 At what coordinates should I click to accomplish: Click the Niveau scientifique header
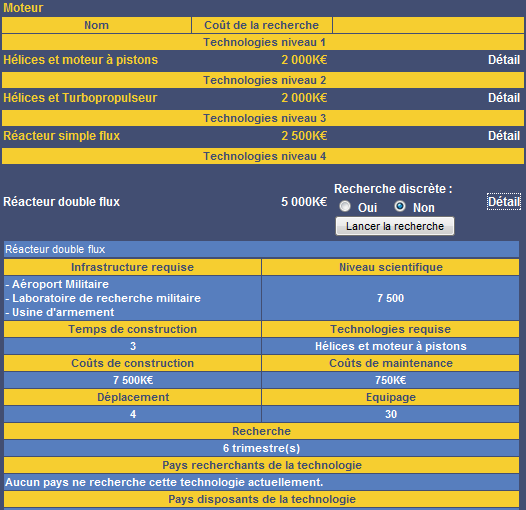[390, 267]
